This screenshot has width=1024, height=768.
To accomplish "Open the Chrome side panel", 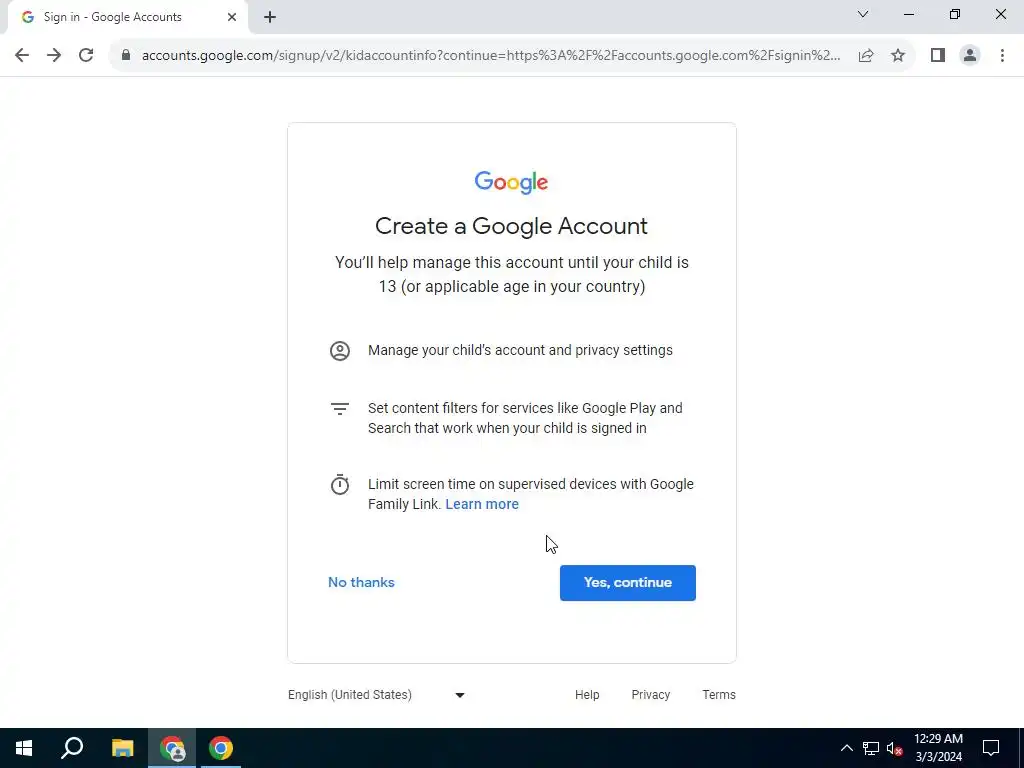I will point(938,56).
